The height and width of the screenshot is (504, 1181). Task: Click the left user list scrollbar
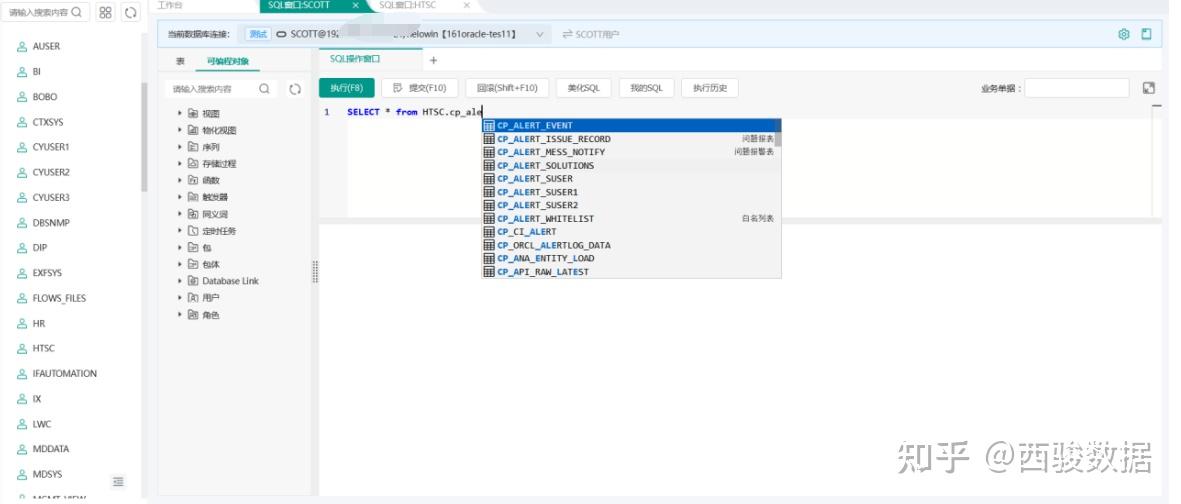(x=144, y=137)
